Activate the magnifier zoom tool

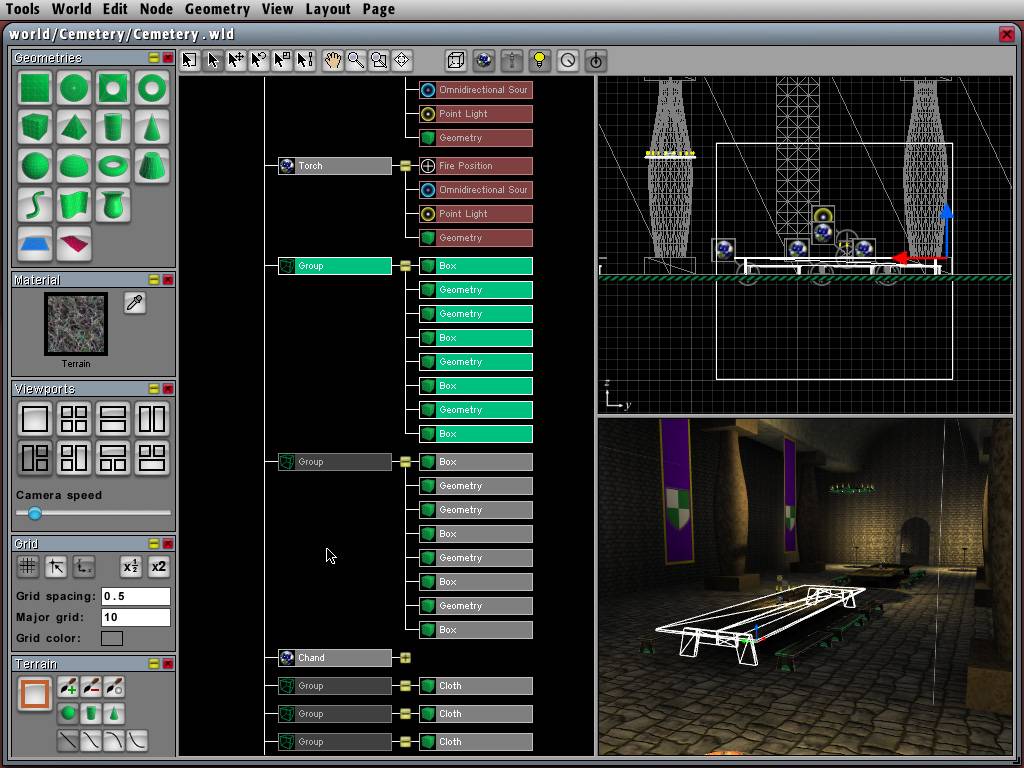pyautogui.click(x=355, y=60)
